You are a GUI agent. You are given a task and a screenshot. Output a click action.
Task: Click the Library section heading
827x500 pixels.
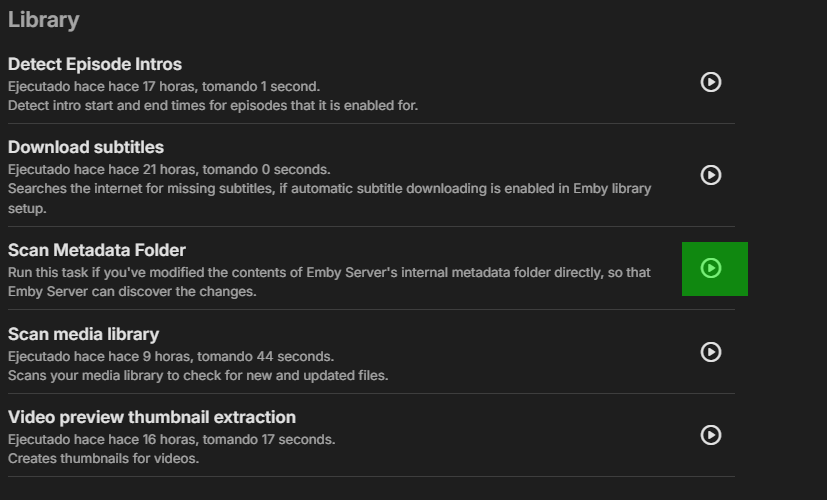click(x=43, y=20)
